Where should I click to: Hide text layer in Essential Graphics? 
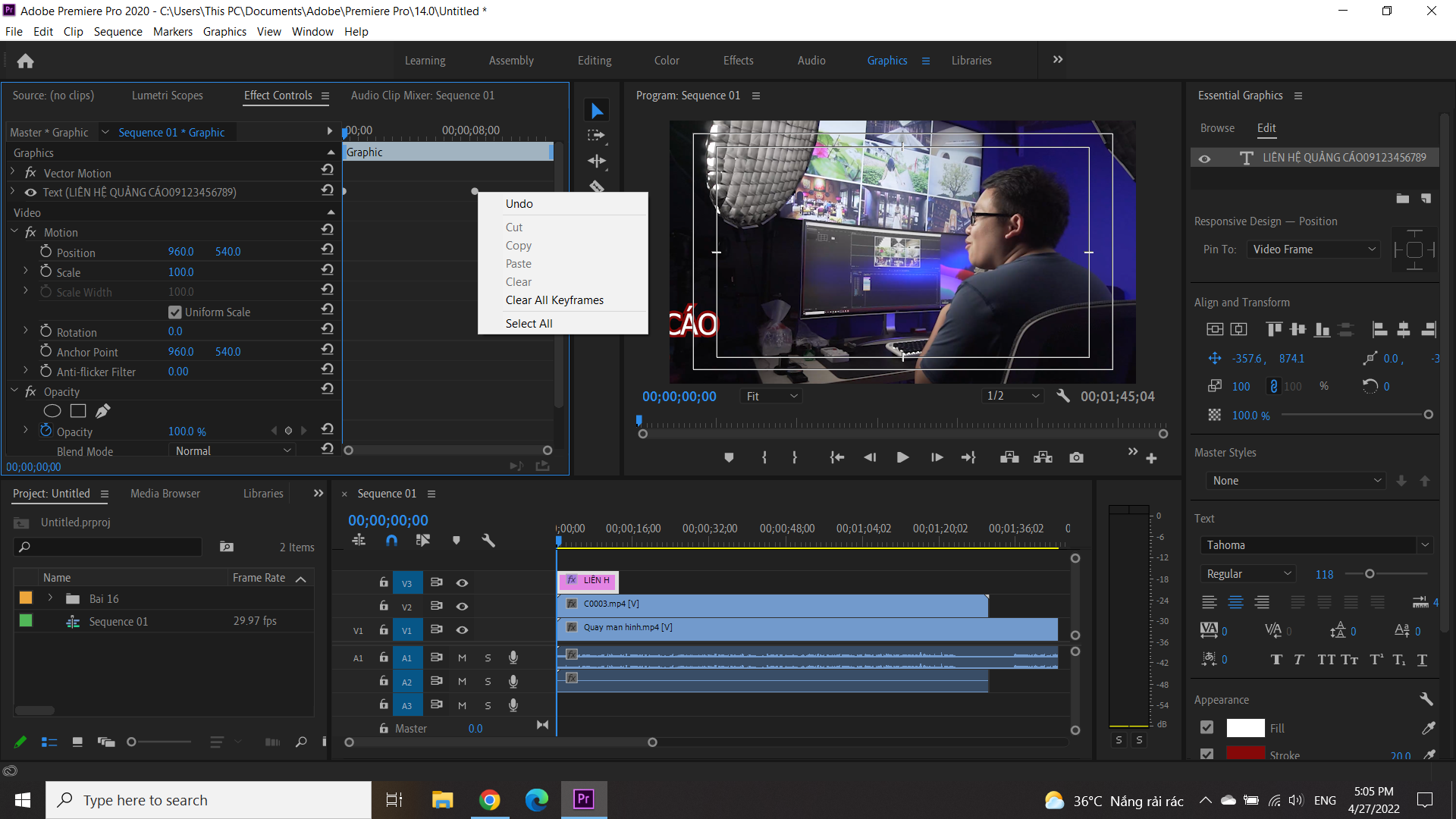pos(1204,158)
